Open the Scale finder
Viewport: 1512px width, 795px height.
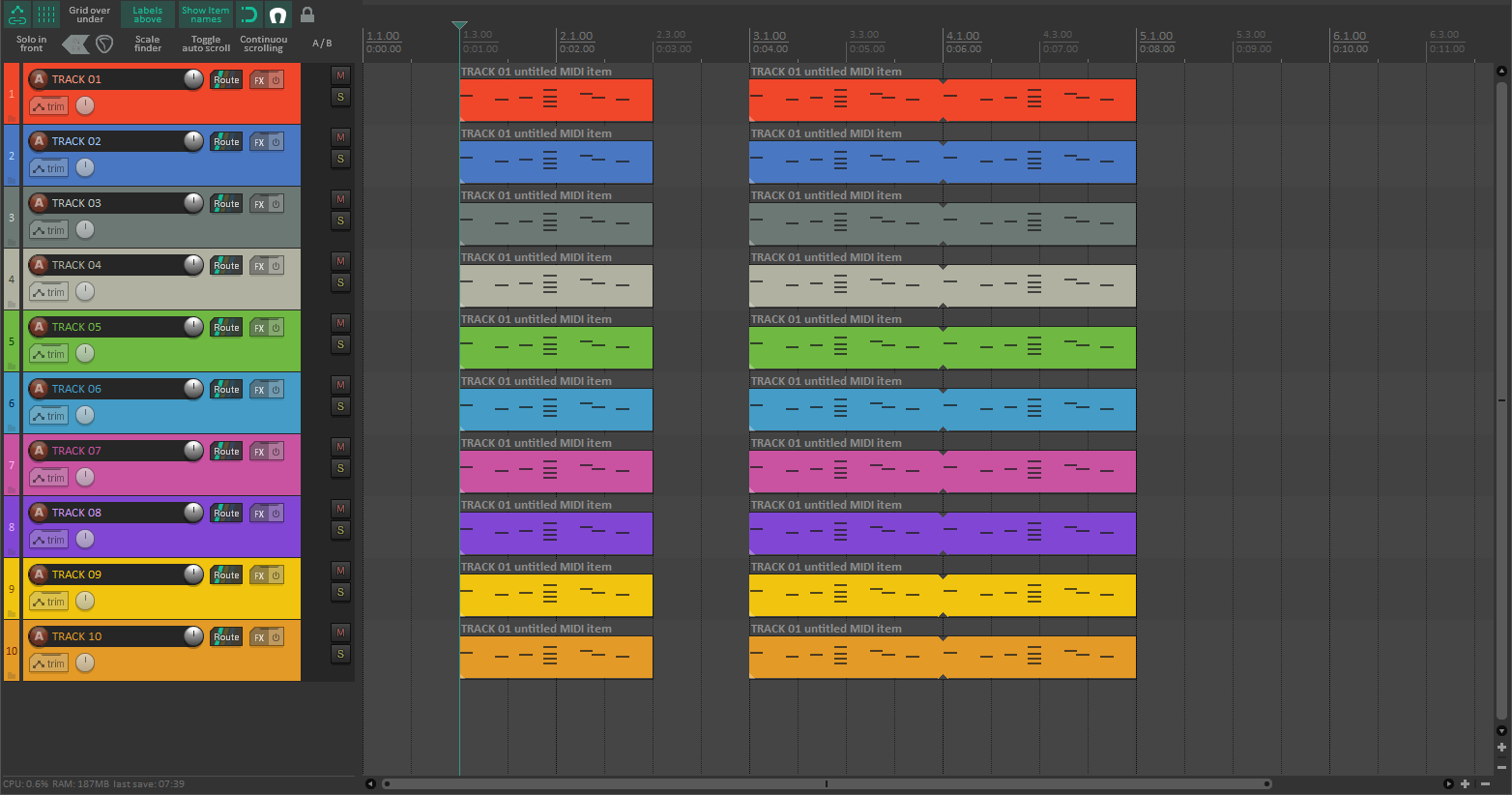148,44
